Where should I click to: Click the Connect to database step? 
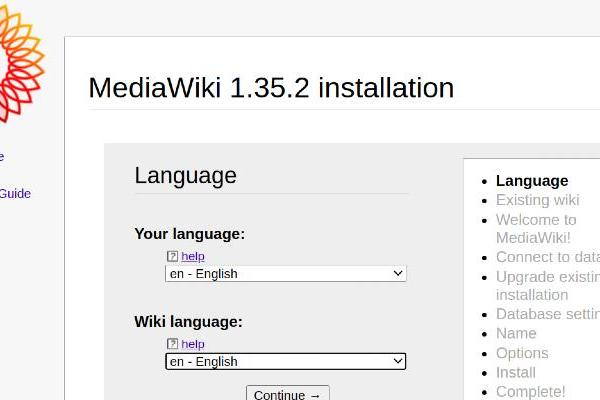547,257
